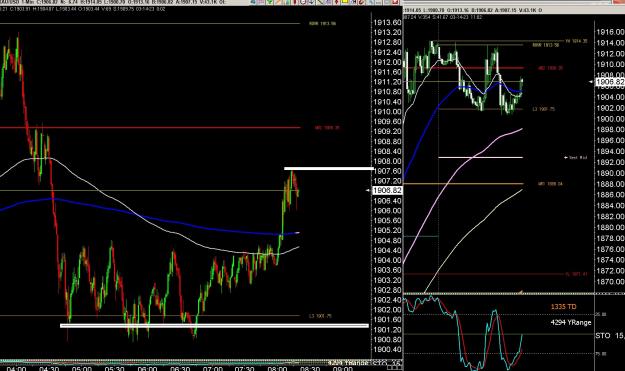Image resolution: width=625 pixels, height=371 pixels.
Task: Click the 1909.20 price label on left axis
Action: (387, 132)
